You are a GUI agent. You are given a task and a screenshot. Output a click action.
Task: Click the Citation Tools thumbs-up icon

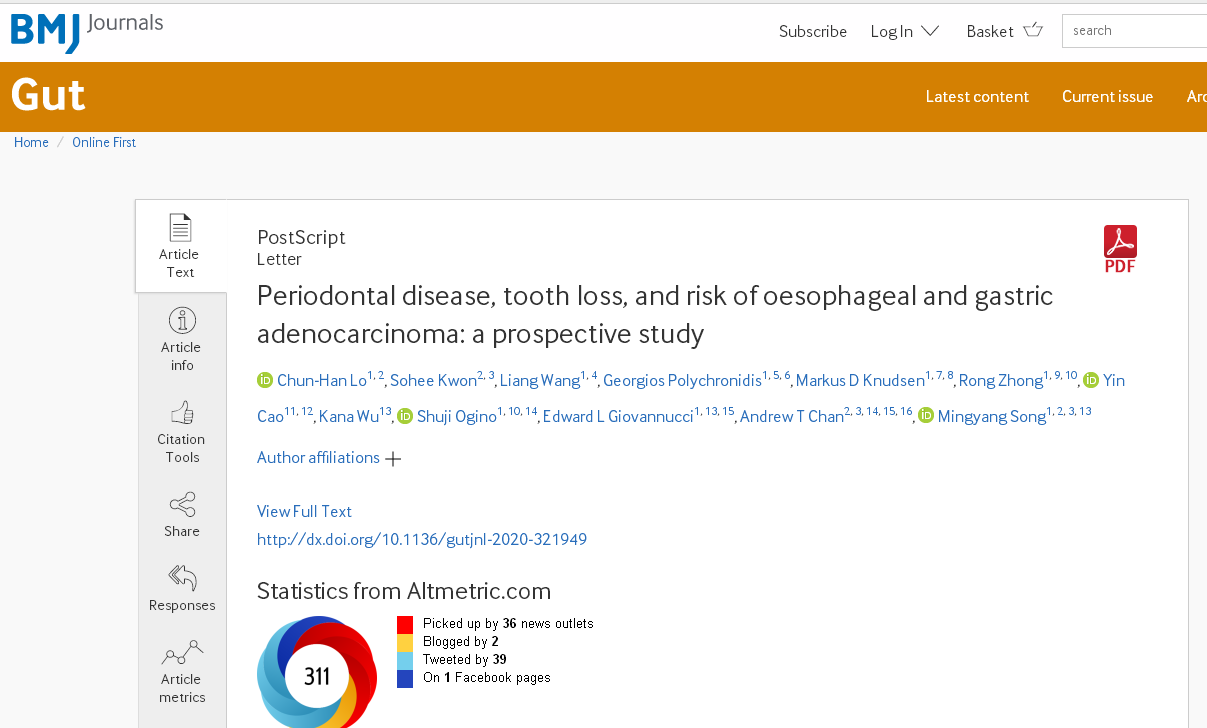click(x=182, y=412)
